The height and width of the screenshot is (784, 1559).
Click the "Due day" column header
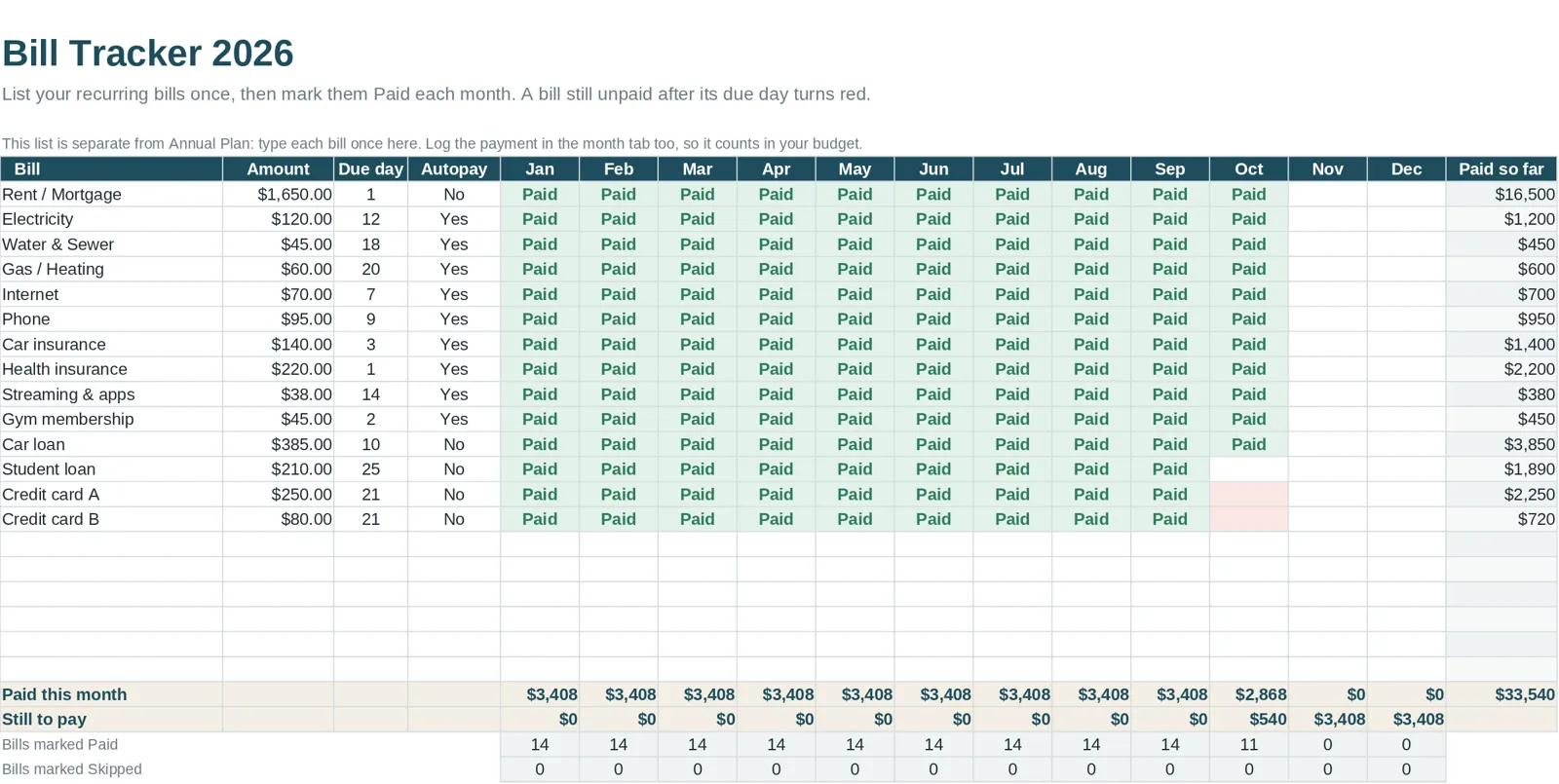[370, 169]
